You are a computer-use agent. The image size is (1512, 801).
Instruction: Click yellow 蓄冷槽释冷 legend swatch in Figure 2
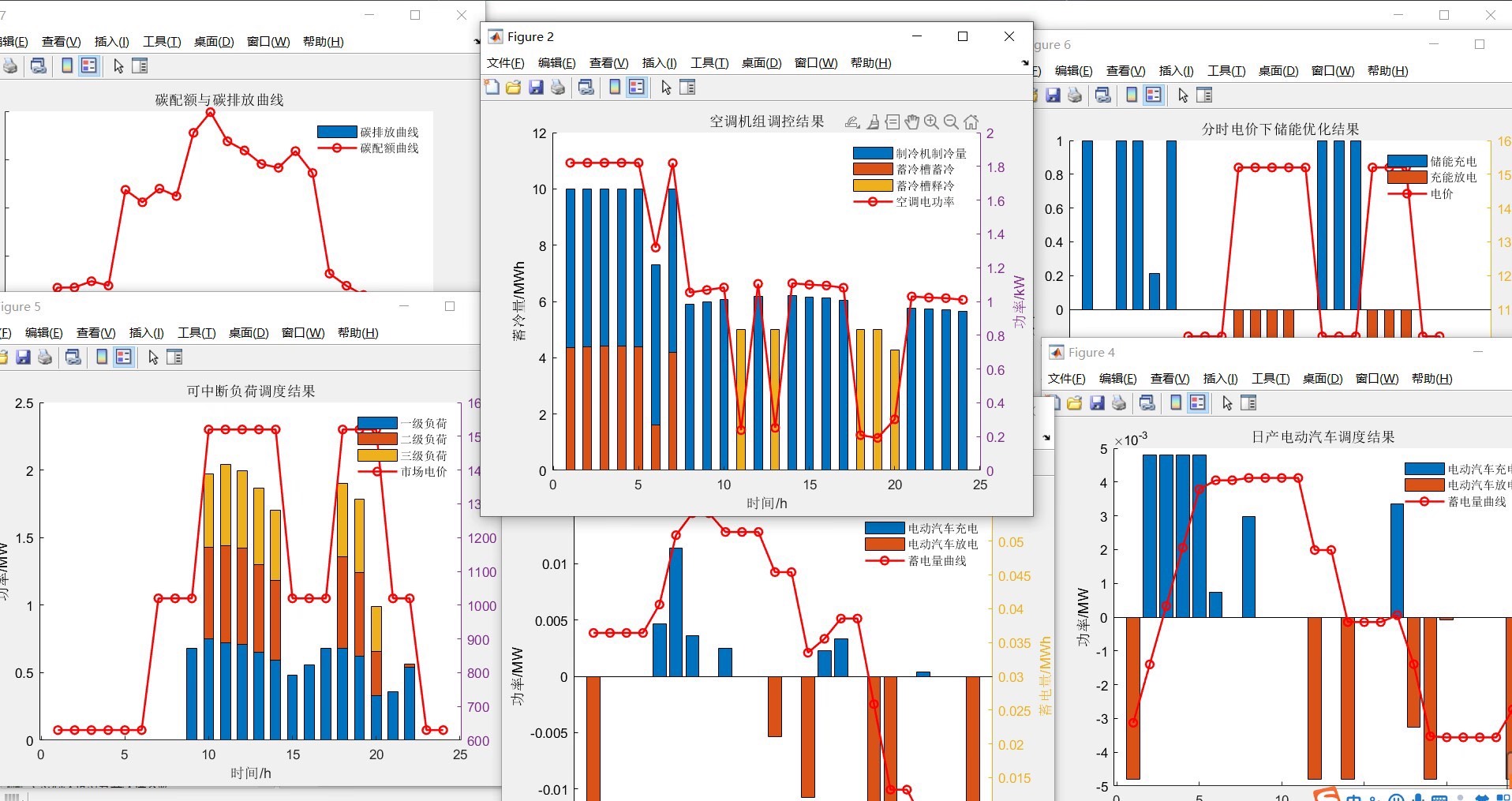click(x=873, y=185)
